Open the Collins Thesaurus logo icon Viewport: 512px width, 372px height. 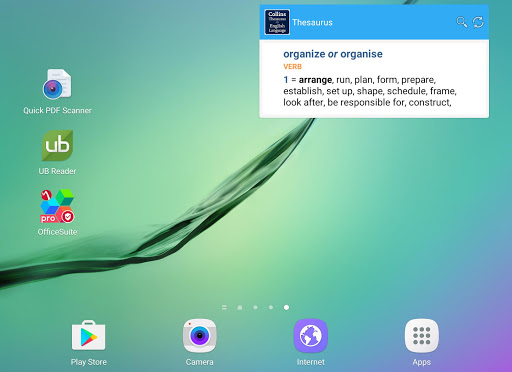(x=277, y=22)
